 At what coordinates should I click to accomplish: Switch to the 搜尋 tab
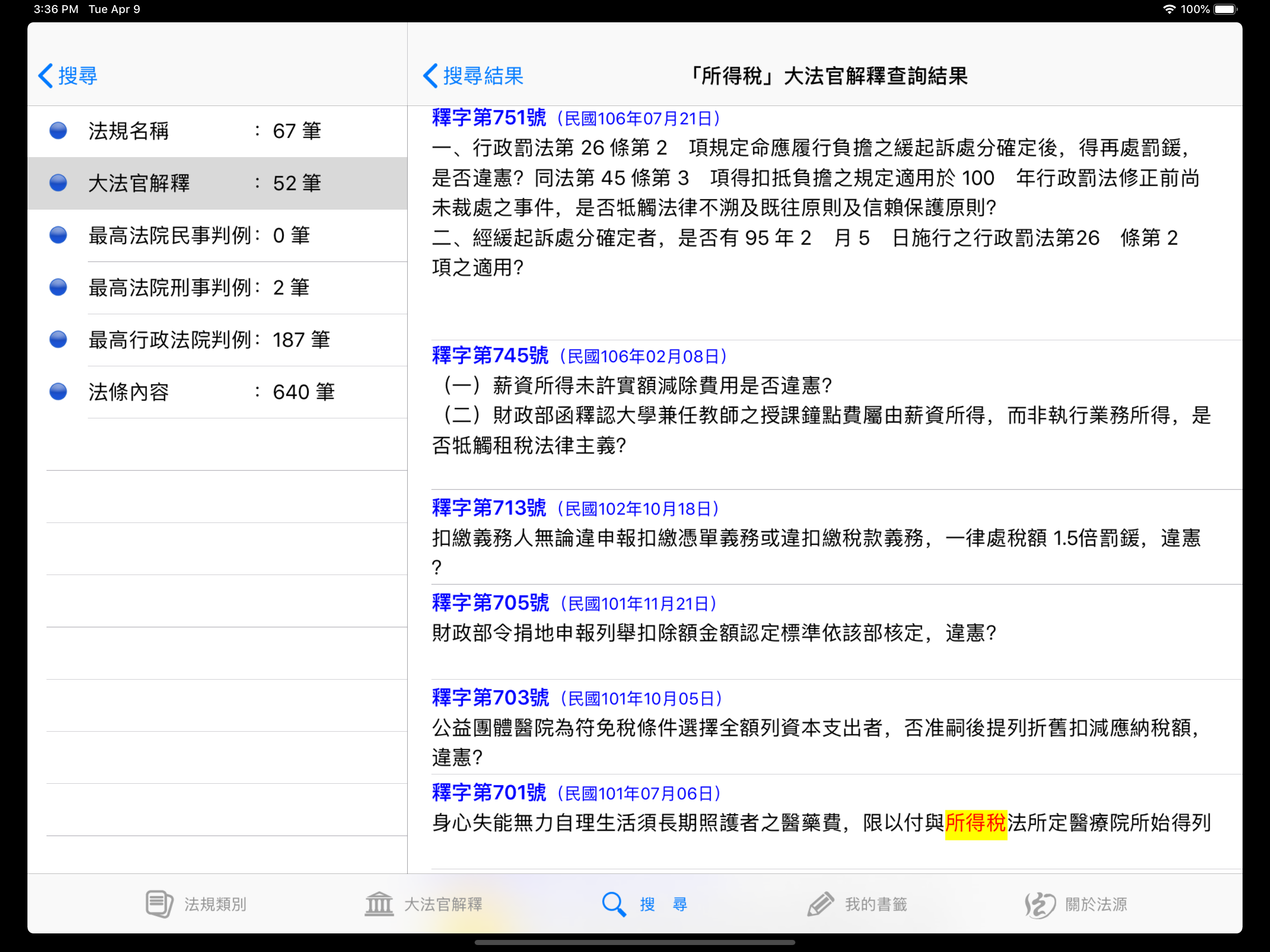pos(645,904)
